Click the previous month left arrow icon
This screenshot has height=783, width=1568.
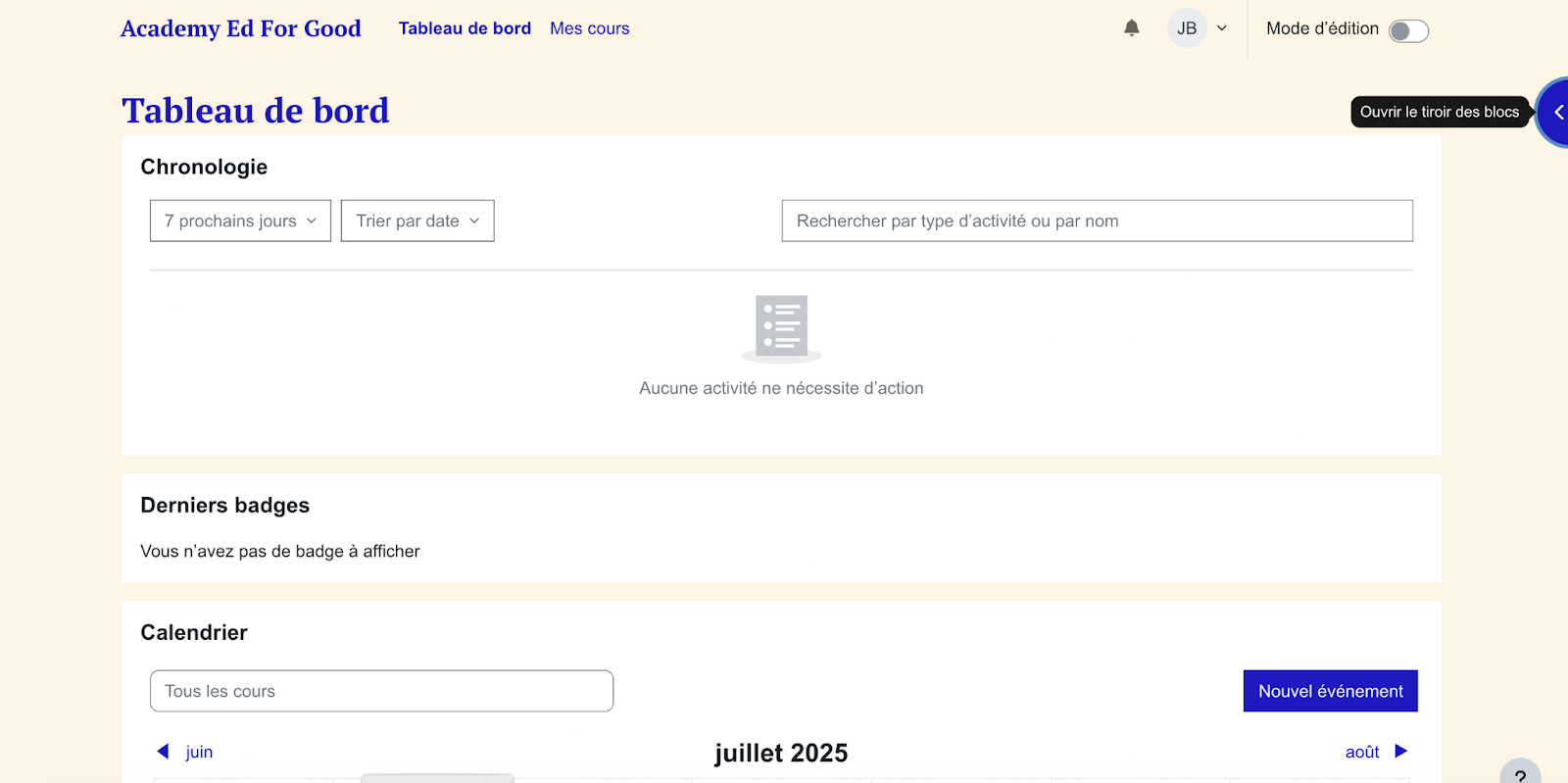click(x=163, y=752)
